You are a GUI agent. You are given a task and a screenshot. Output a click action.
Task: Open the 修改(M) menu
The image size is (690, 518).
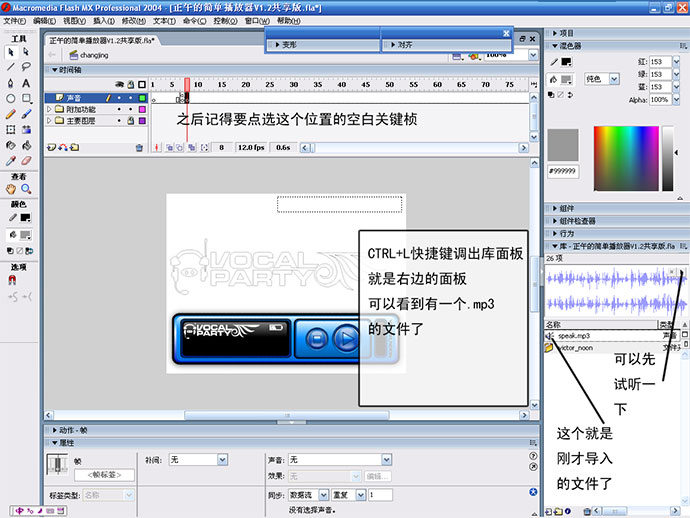(134, 21)
